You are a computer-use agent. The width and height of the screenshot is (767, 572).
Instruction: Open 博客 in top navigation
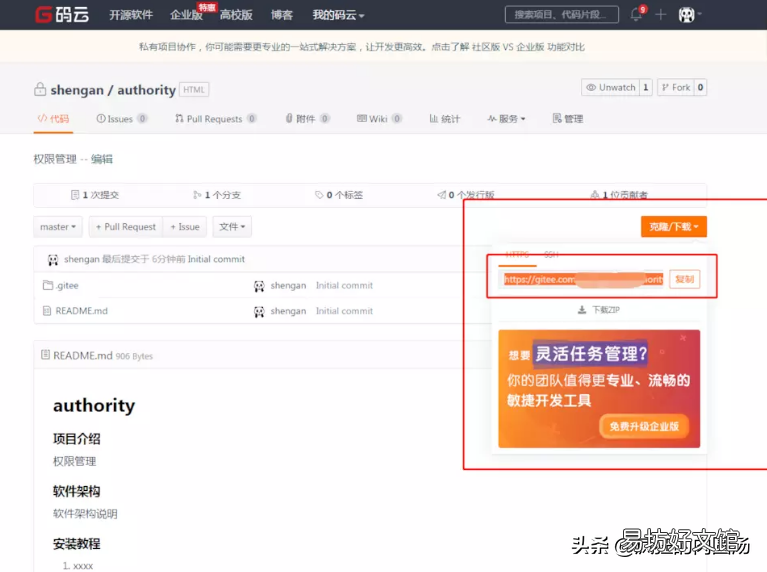(x=282, y=15)
